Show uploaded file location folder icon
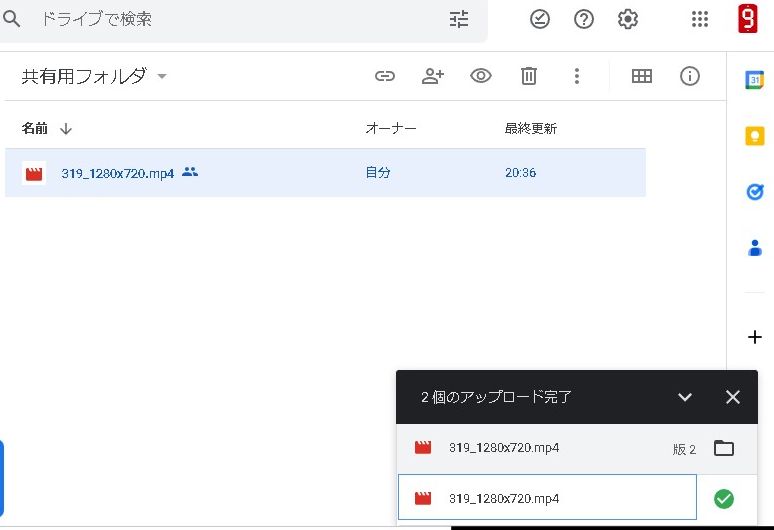 click(x=724, y=448)
